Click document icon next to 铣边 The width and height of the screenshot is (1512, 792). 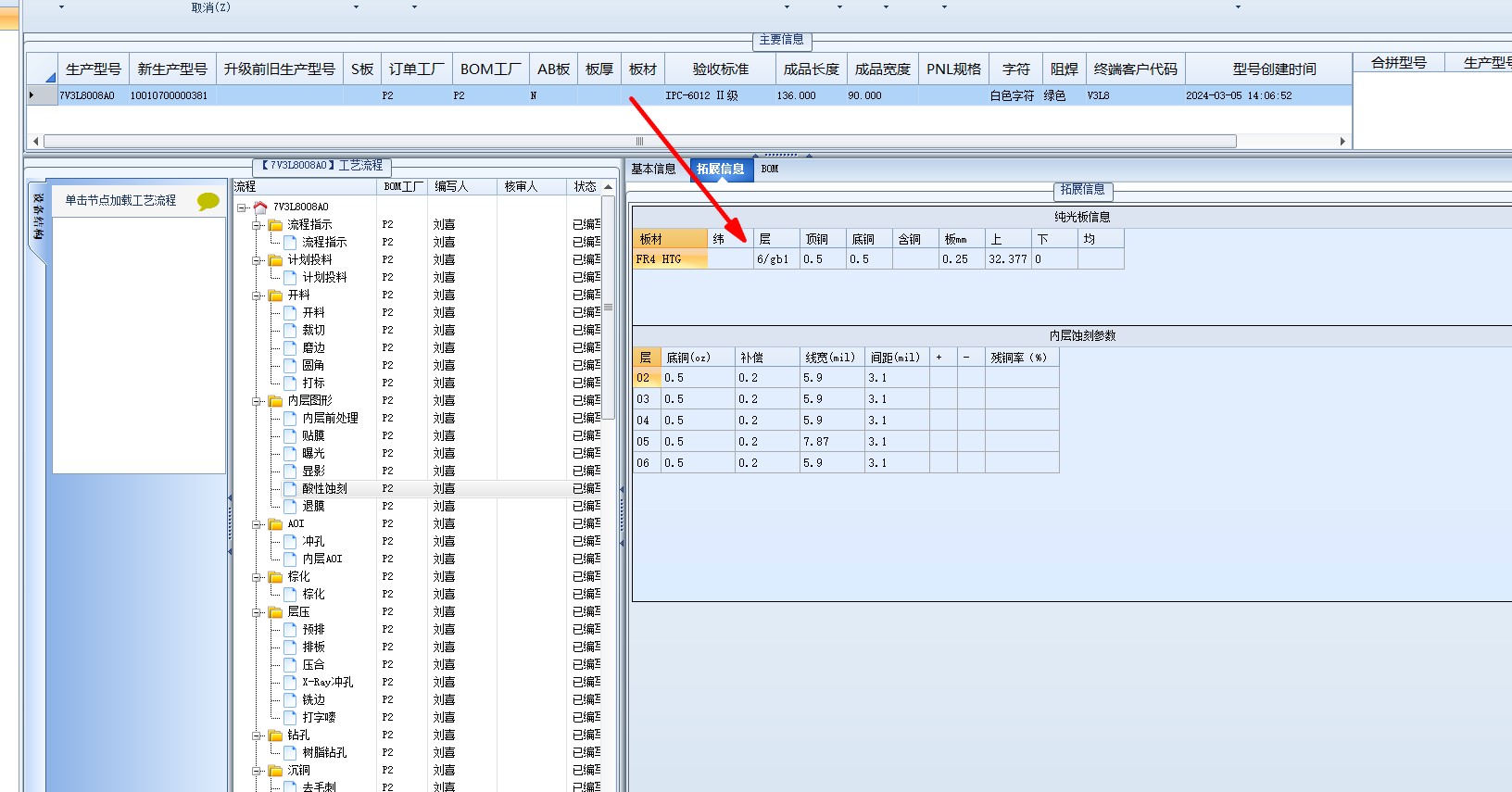(x=290, y=699)
